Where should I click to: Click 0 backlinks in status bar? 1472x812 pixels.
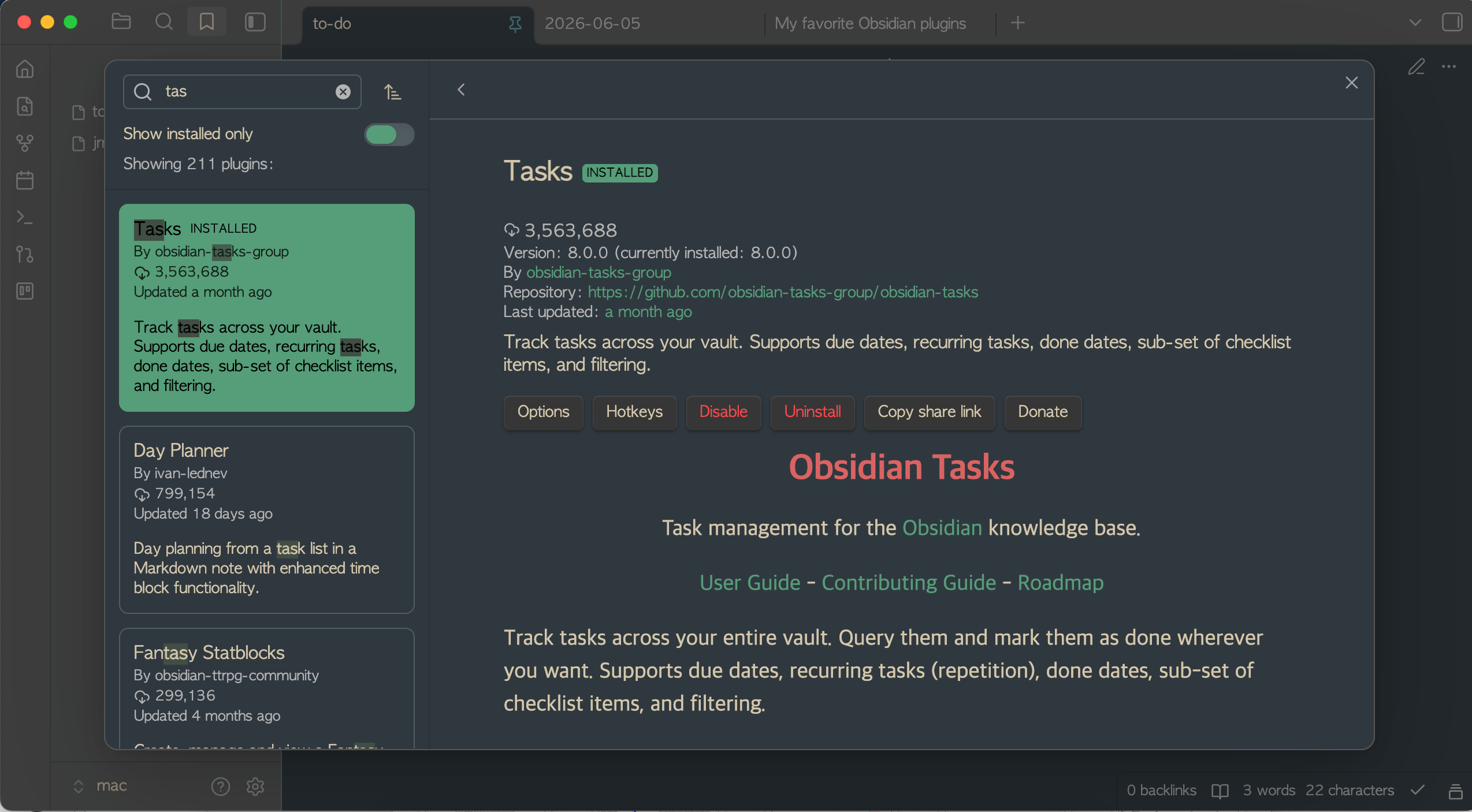click(1161, 790)
